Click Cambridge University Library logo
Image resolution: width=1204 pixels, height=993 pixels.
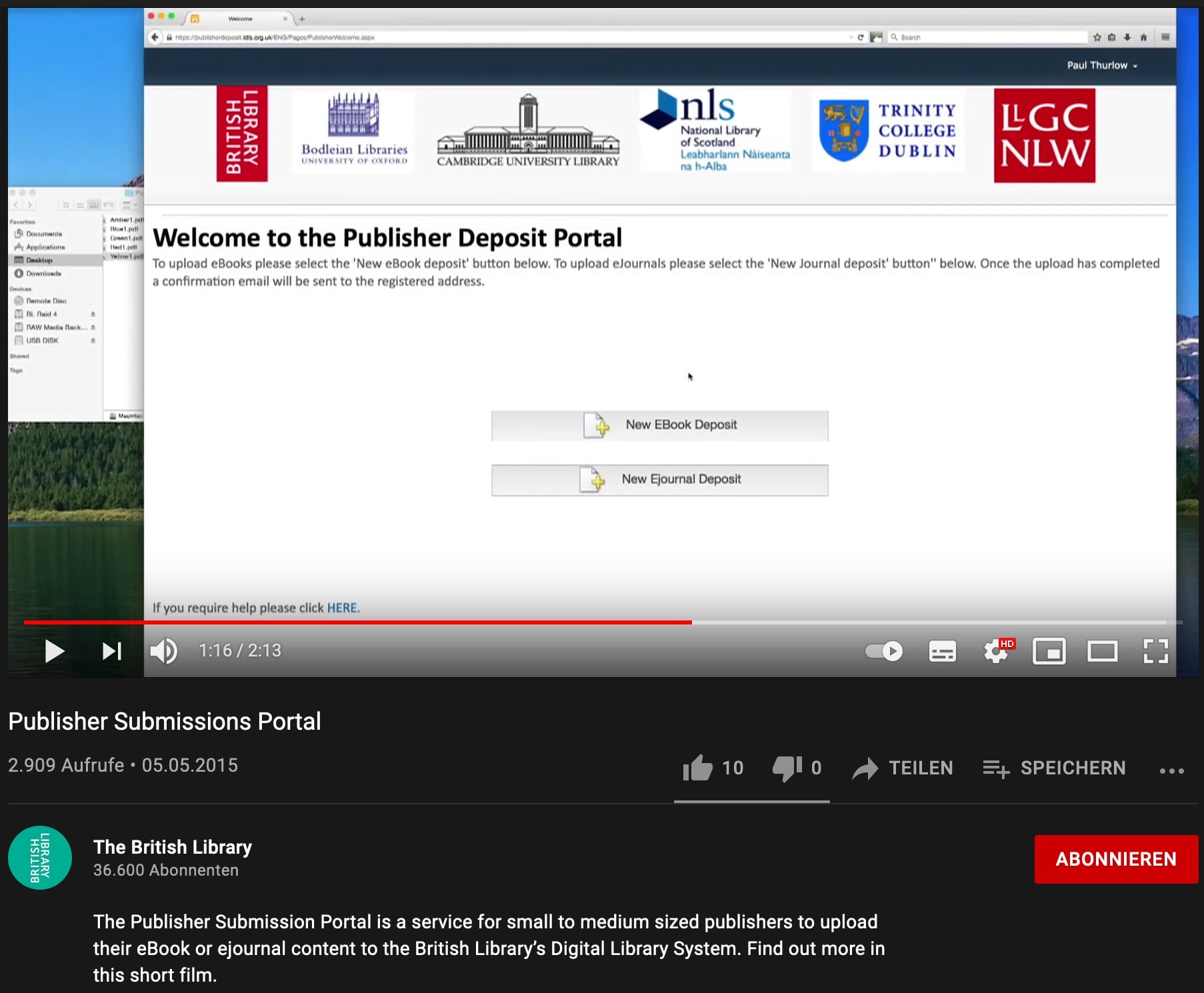[x=528, y=131]
